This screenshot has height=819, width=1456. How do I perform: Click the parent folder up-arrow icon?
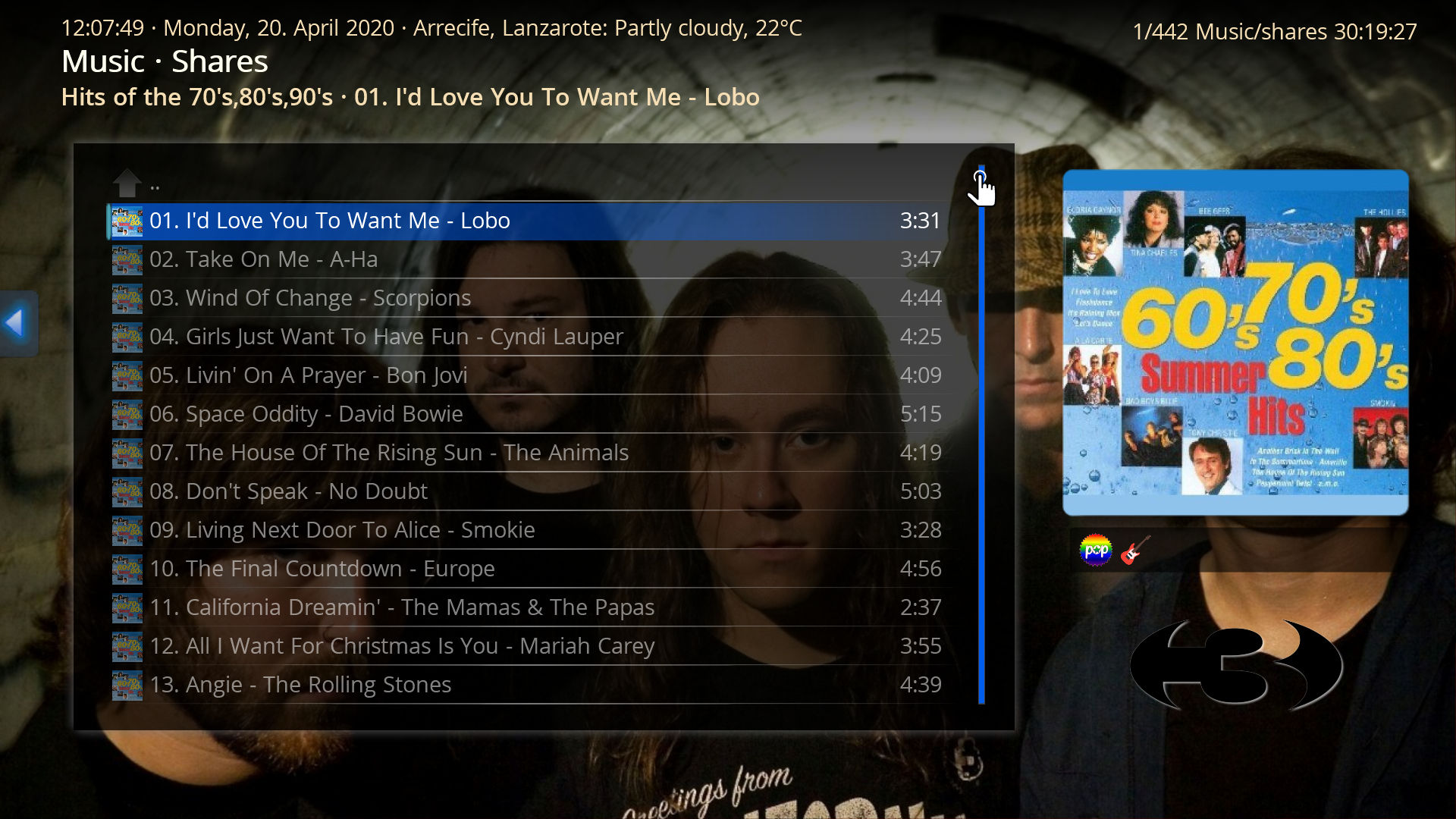click(x=127, y=183)
